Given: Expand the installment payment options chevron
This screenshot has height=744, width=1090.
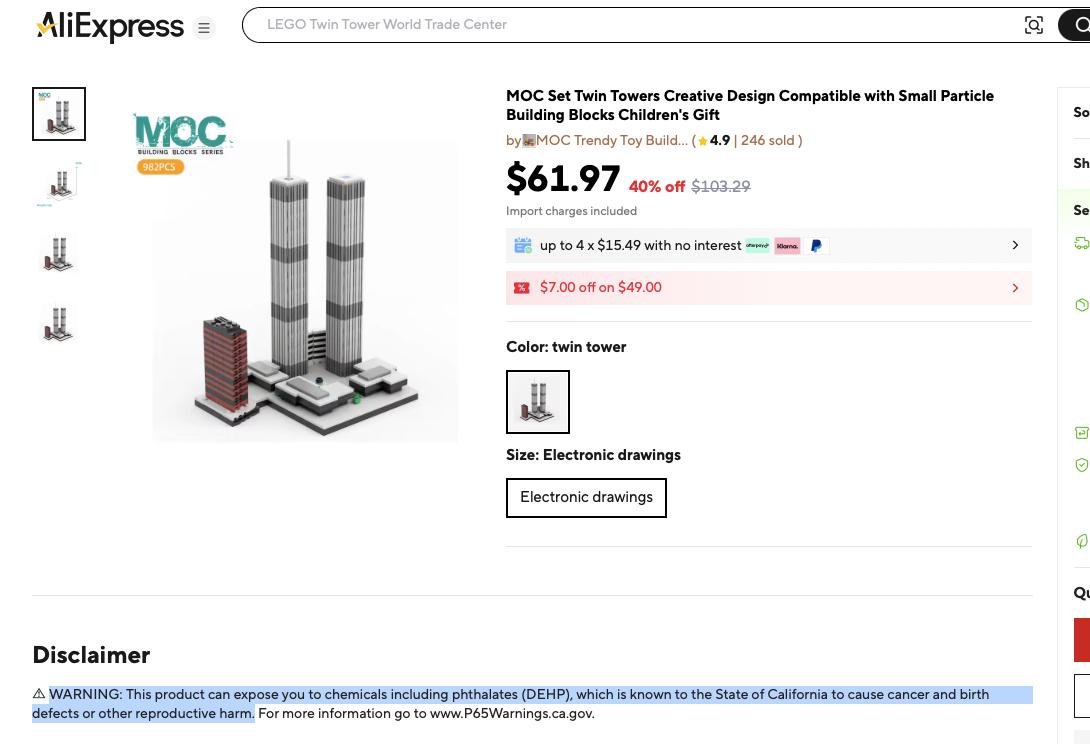Looking at the screenshot, I should click(1015, 246).
